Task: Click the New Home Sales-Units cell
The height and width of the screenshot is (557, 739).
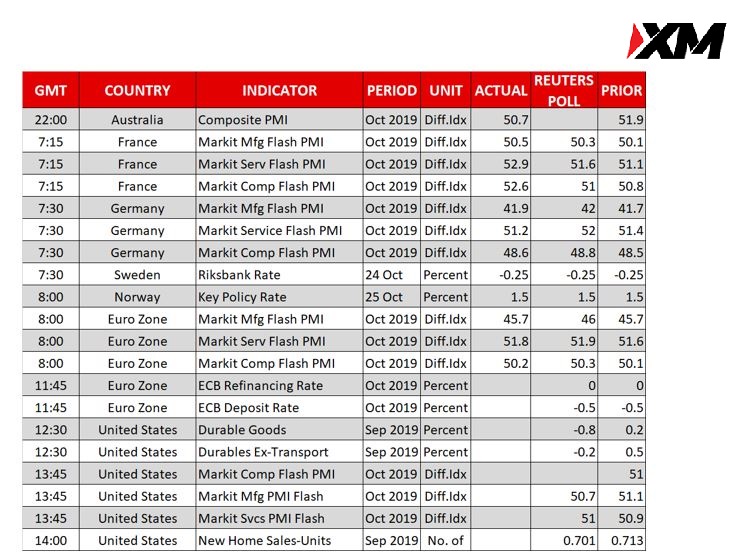Action: pyautogui.click(x=279, y=541)
